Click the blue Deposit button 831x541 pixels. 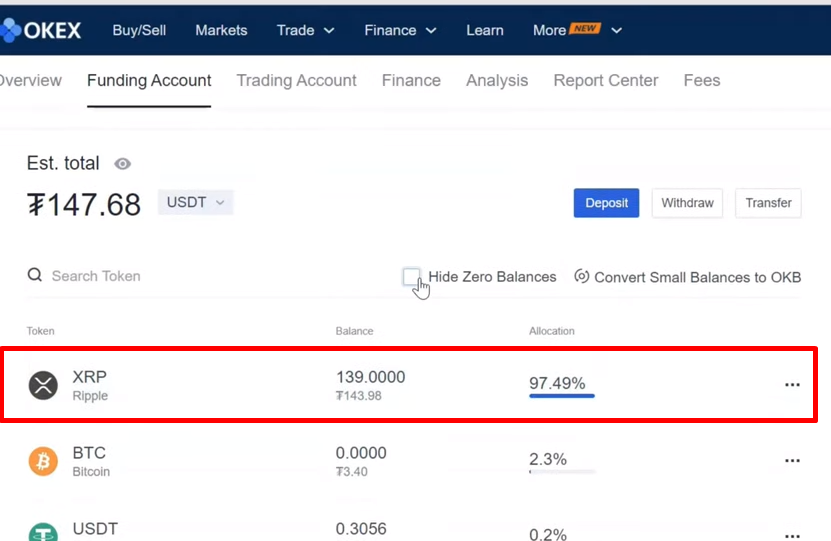[606, 203]
